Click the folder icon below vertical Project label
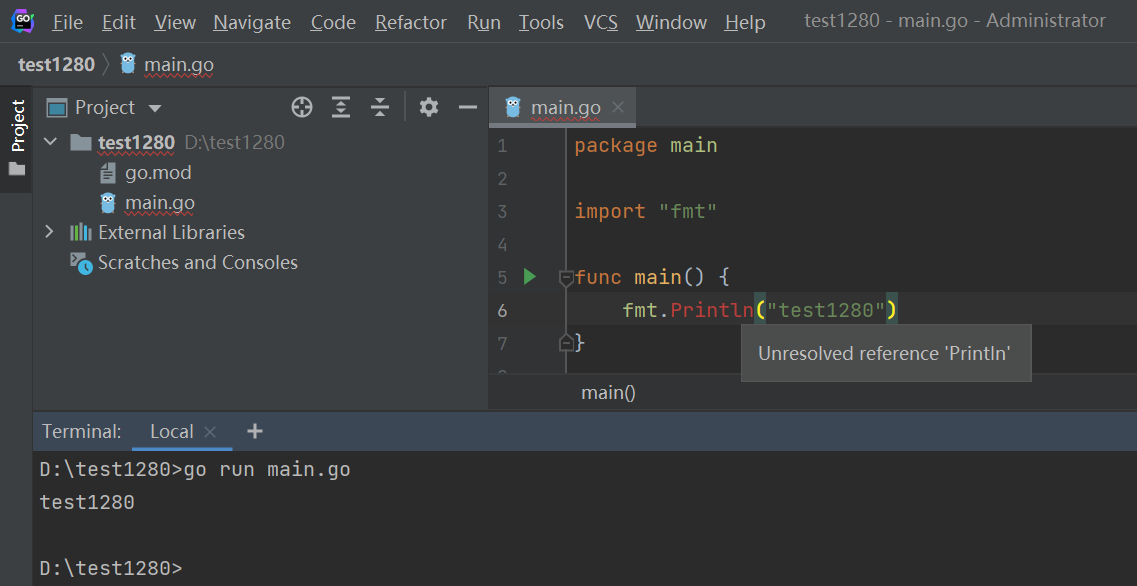The width and height of the screenshot is (1137, 586). tap(17, 169)
